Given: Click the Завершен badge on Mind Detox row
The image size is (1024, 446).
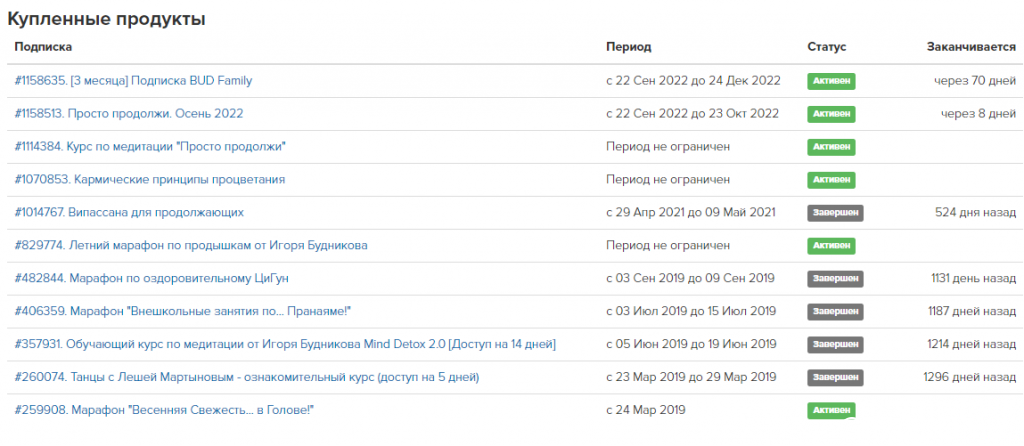Looking at the screenshot, I should tap(835, 344).
